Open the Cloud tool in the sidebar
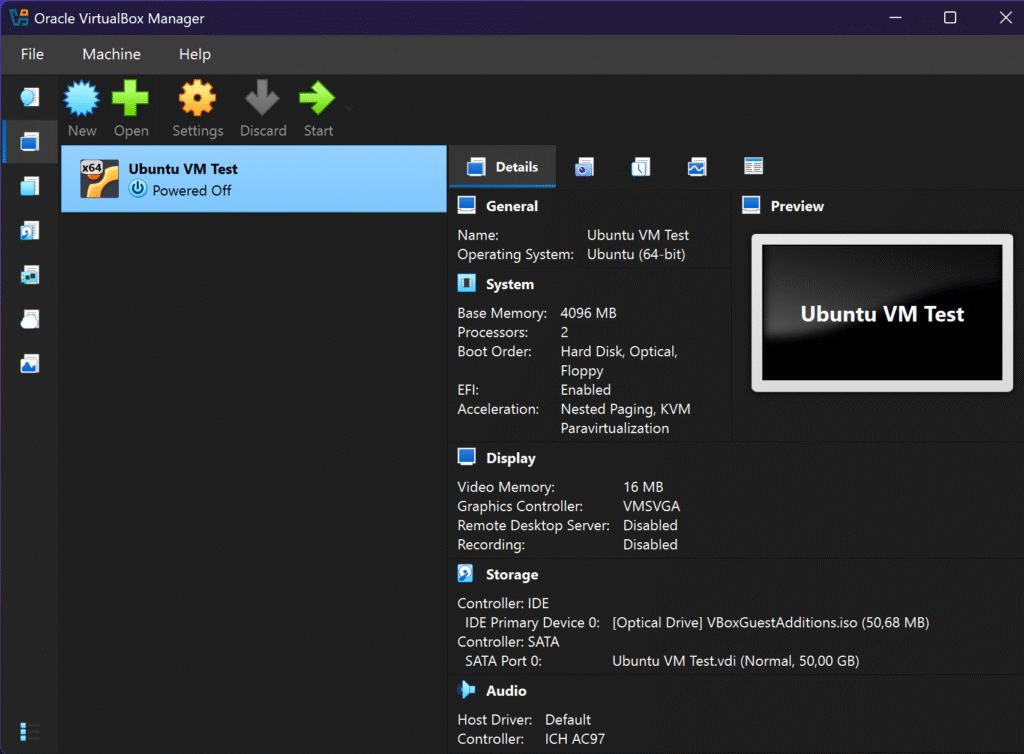Image resolution: width=1024 pixels, height=754 pixels. 29,319
